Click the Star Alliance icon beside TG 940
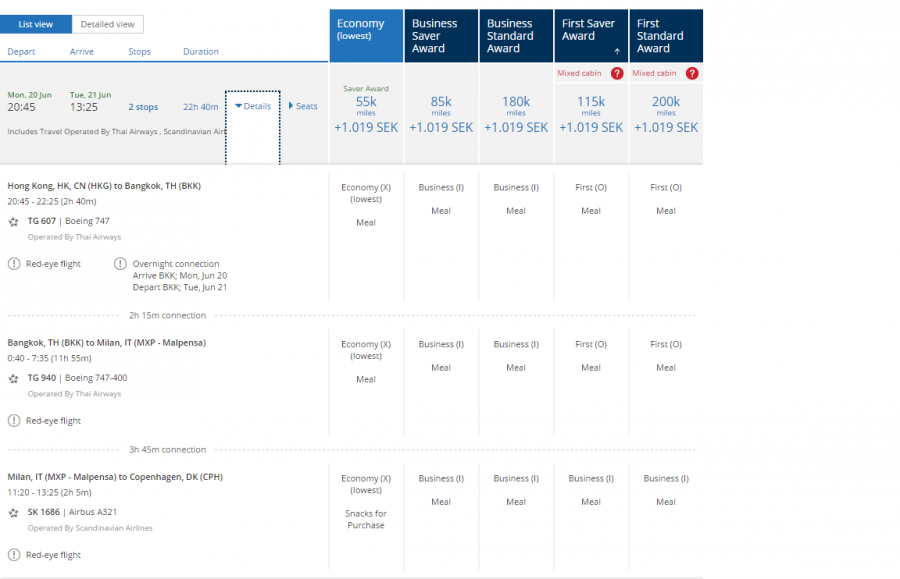This screenshot has height=579, width=900. (x=14, y=379)
